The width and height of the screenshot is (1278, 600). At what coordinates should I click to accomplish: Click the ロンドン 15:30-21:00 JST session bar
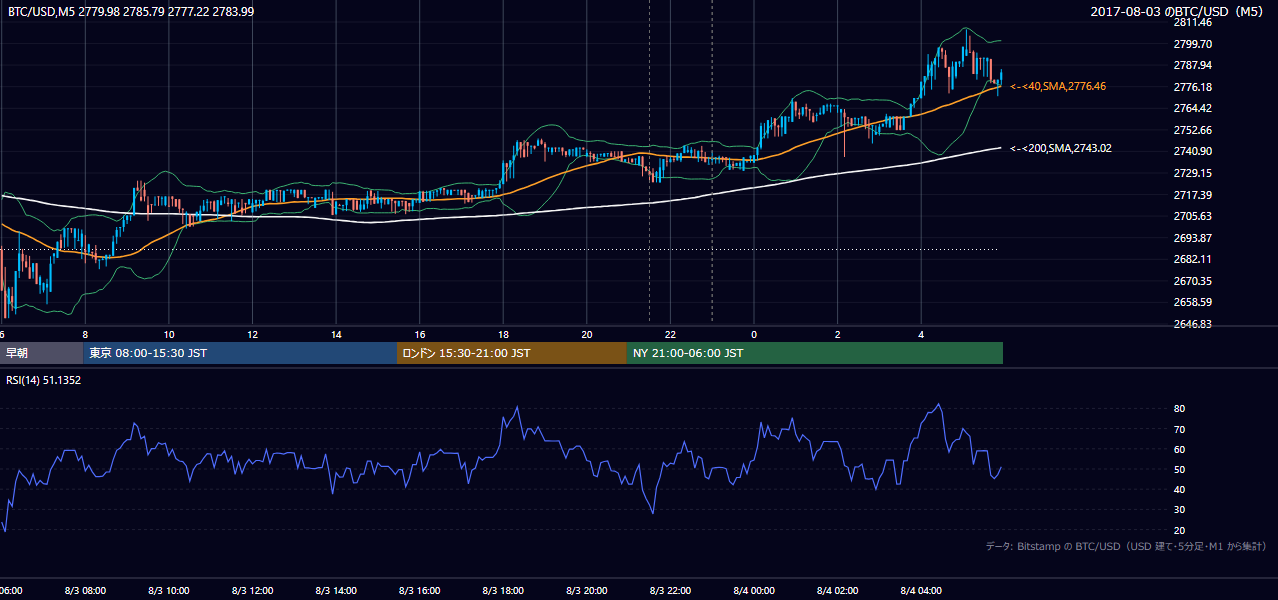512,353
